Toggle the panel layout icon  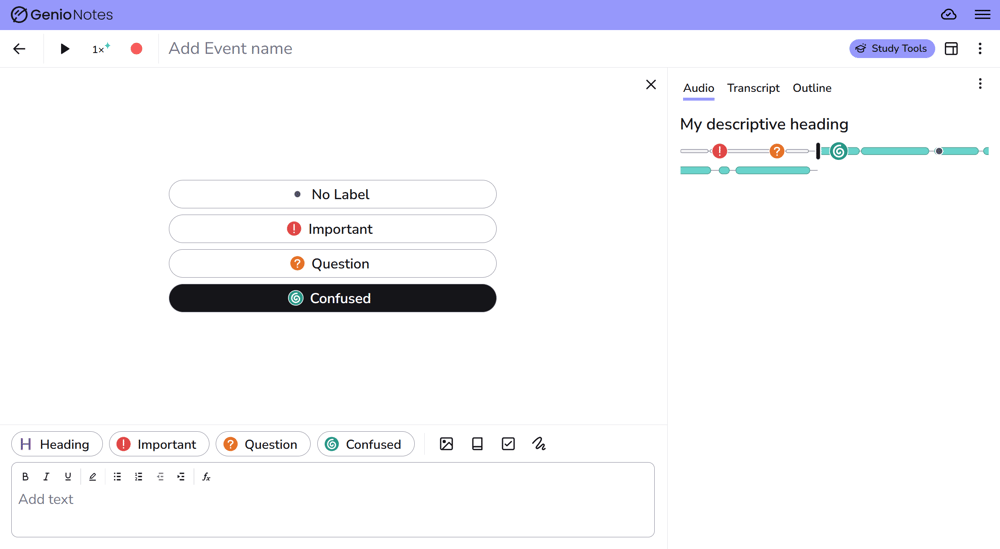click(x=951, y=48)
